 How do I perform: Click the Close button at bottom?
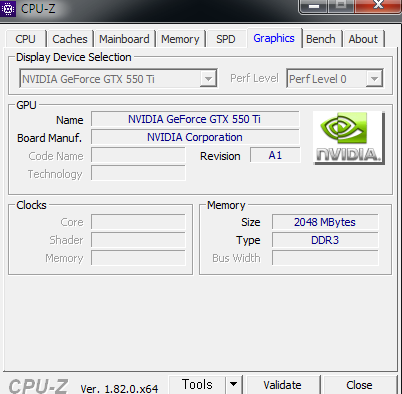click(x=359, y=385)
